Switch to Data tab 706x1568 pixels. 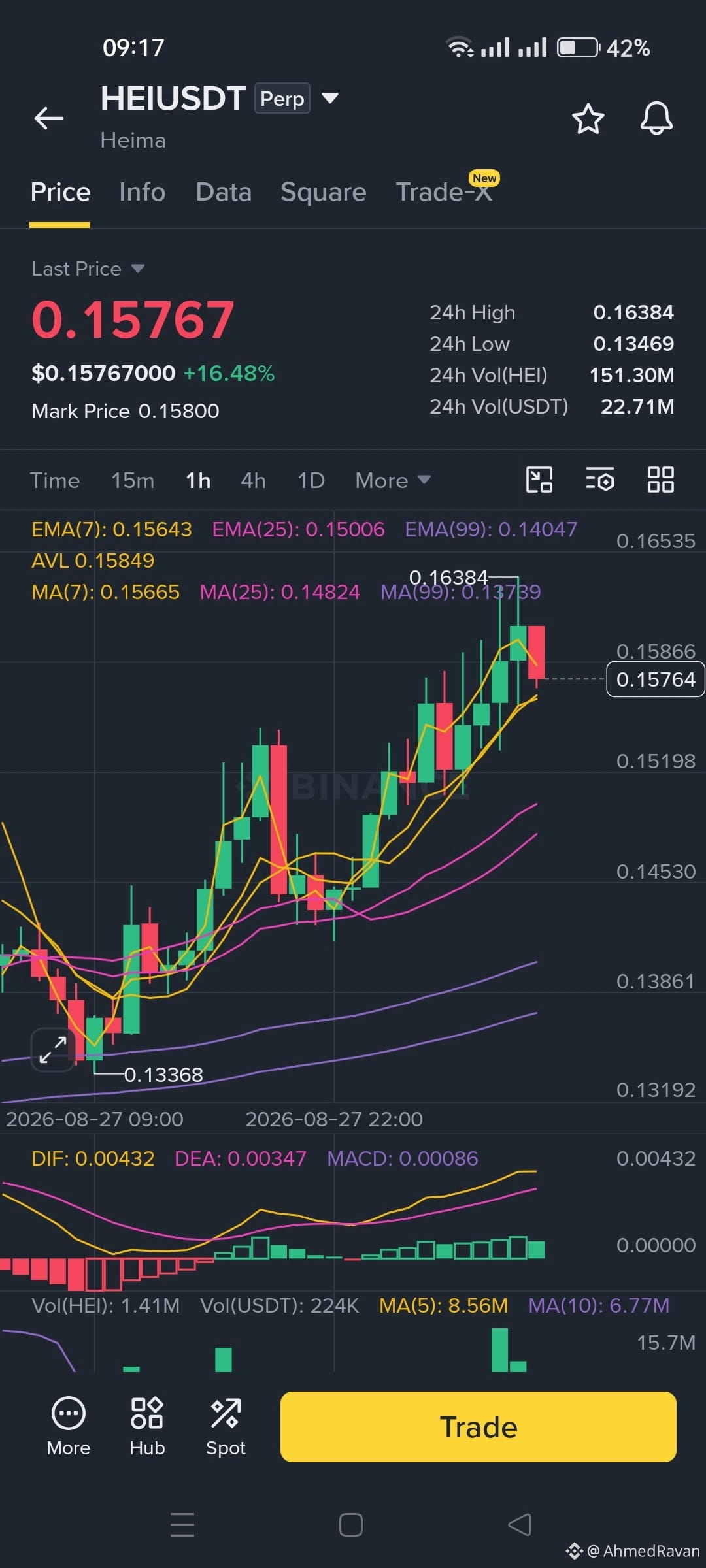click(x=224, y=192)
